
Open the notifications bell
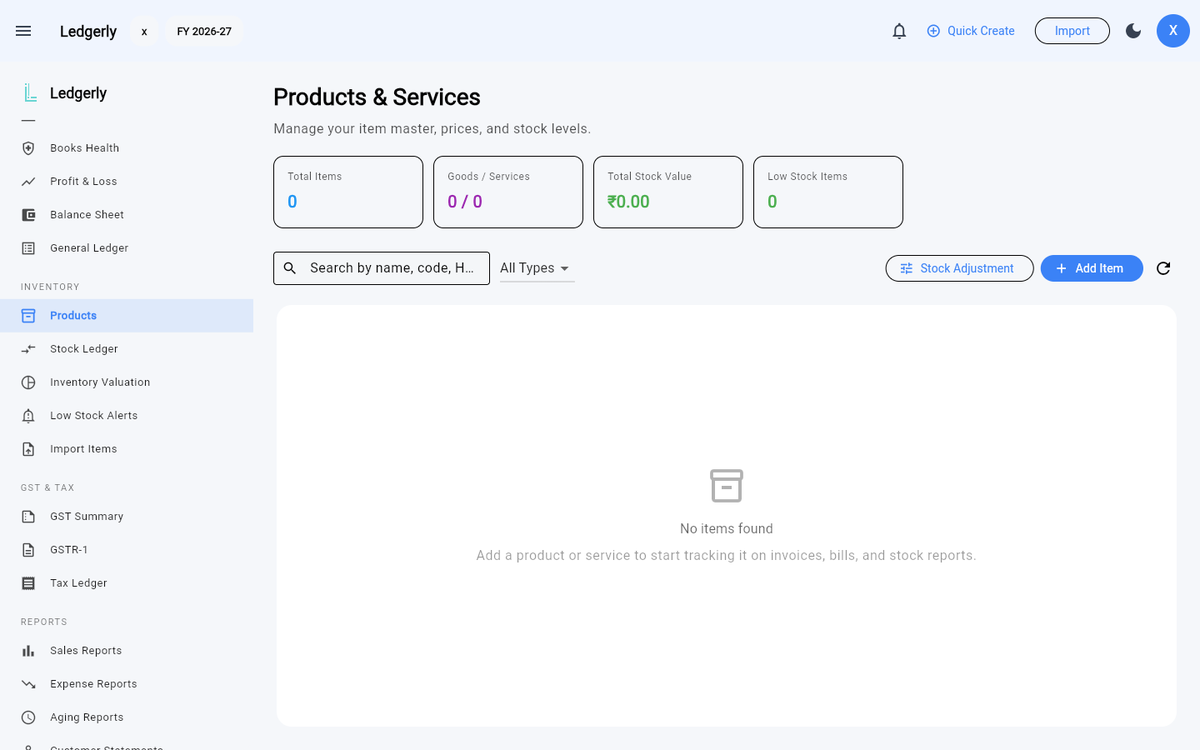click(x=899, y=31)
